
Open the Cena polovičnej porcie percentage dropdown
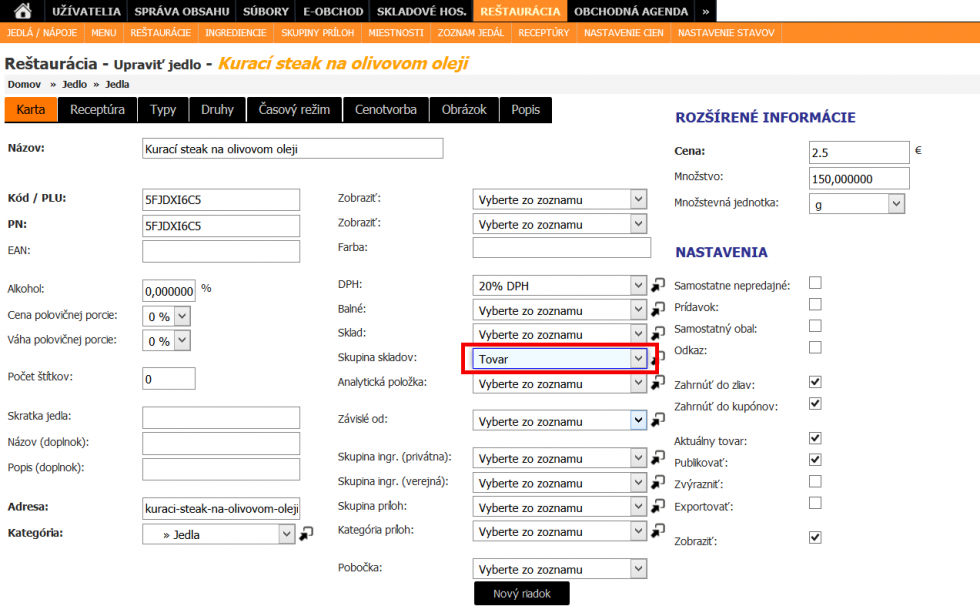[166, 316]
